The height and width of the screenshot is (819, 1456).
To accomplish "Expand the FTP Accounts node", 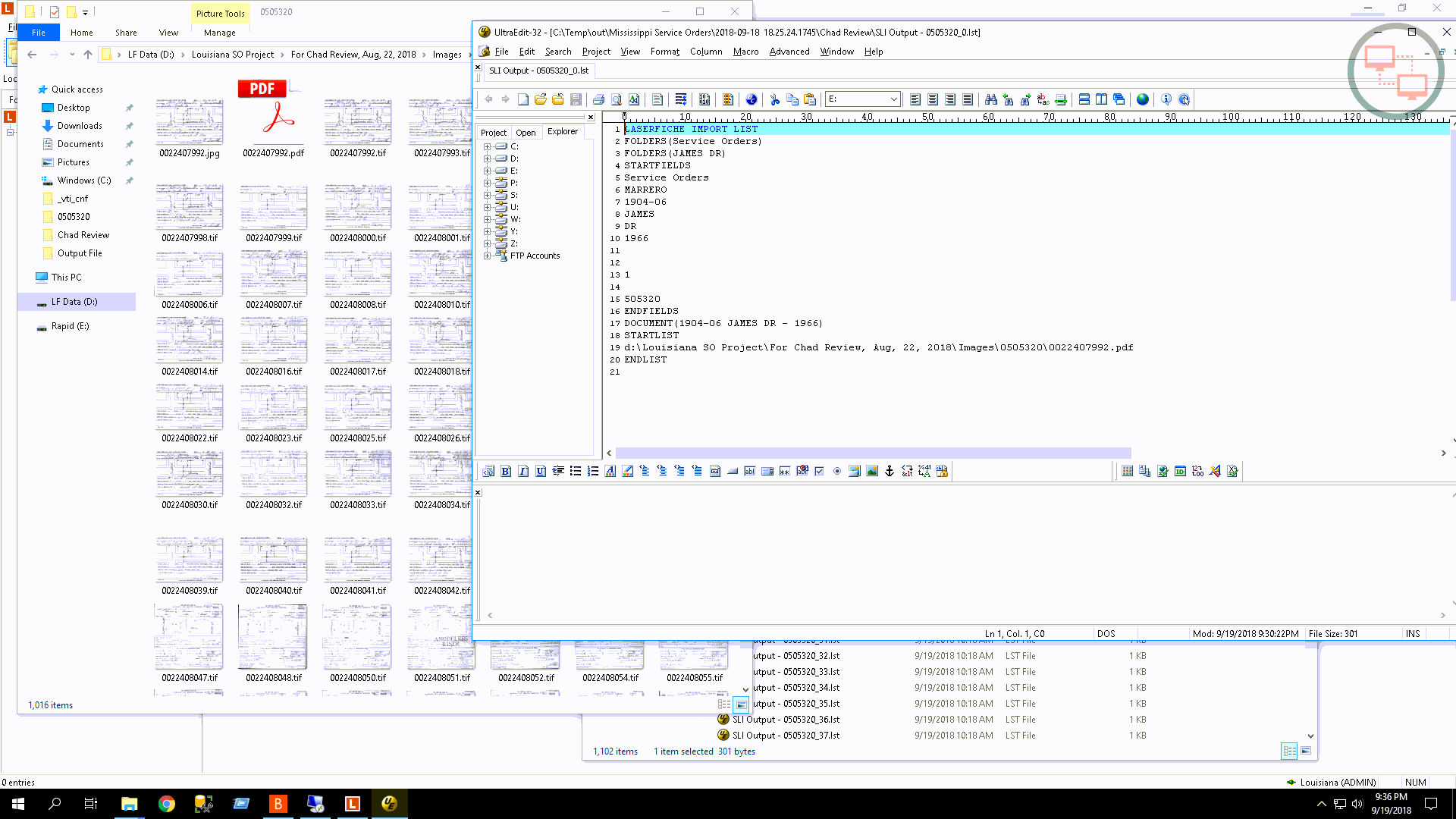I will (488, 256).
